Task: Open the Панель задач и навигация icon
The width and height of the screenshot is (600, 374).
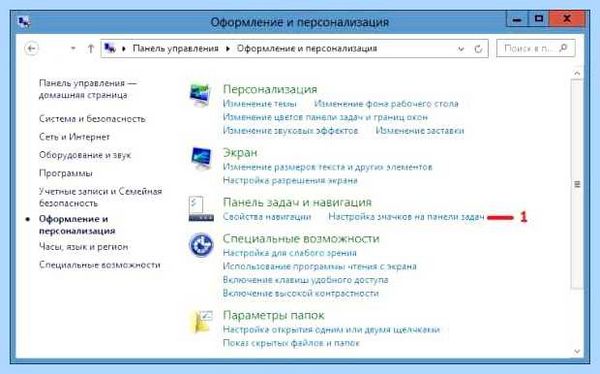Action: [201, 209]
